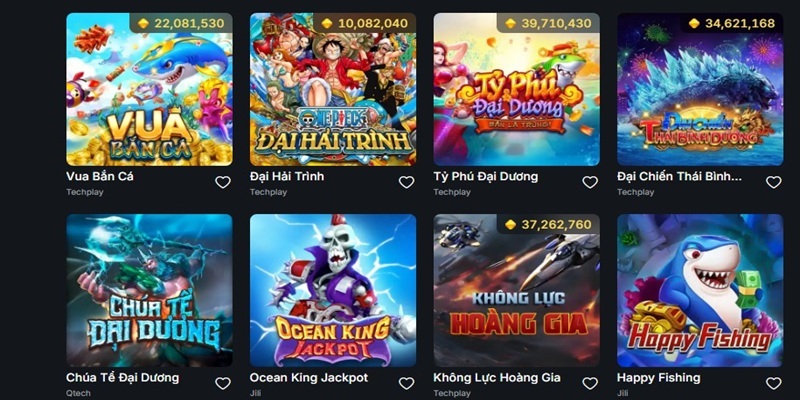Viewport: 800px width, 400px height.
Task: Click the Ocean King Jackpot heart icon
Action: pyautogui.click(x=406, y=383)
